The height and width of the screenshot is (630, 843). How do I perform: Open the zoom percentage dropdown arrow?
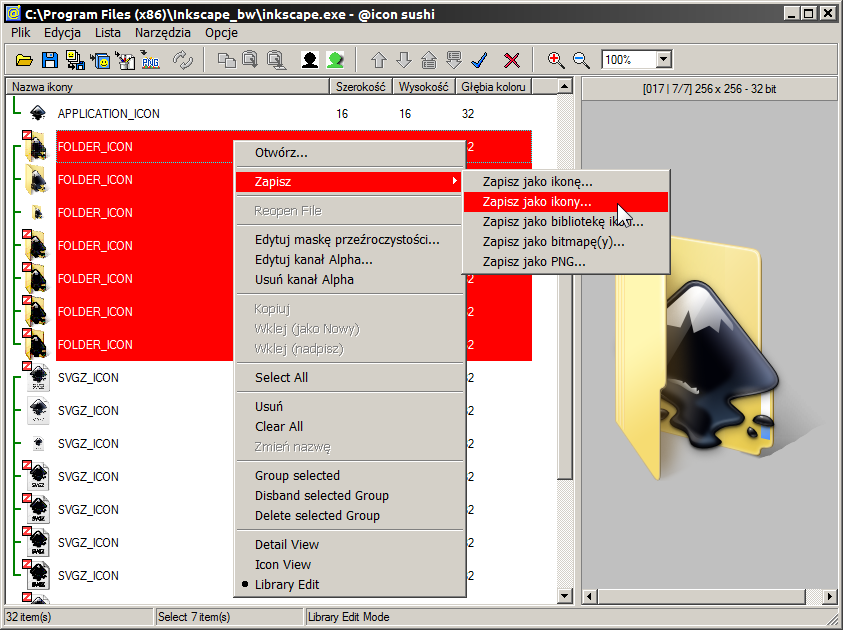point(664,60)
